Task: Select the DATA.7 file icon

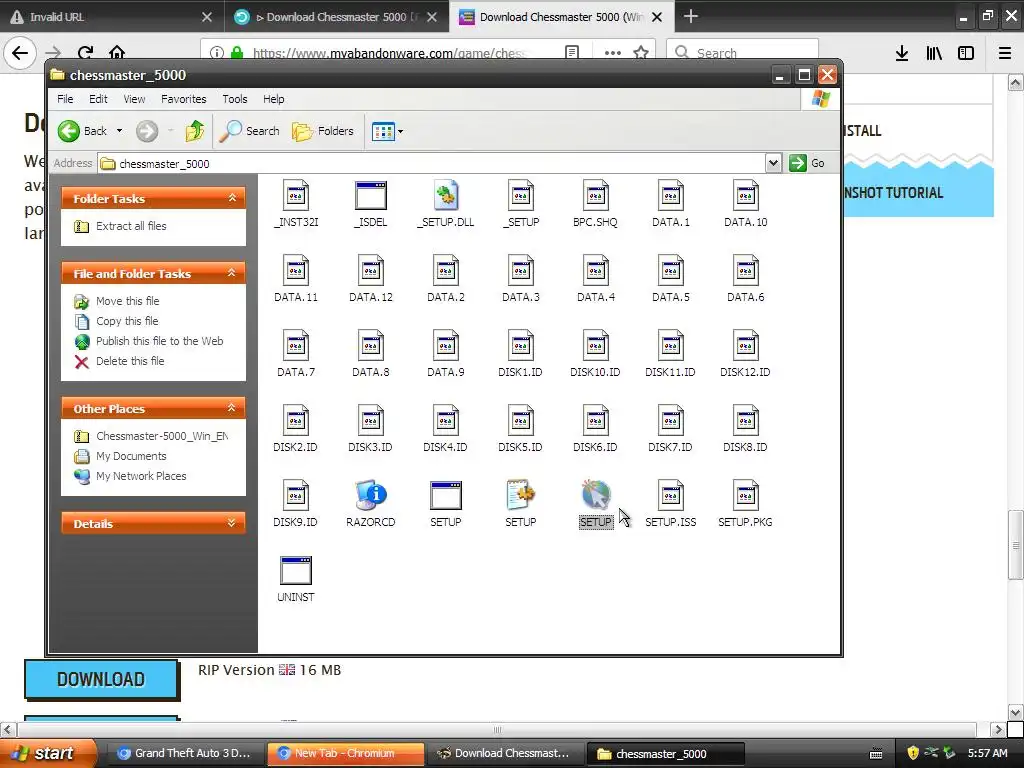Action: coord(296,345)
